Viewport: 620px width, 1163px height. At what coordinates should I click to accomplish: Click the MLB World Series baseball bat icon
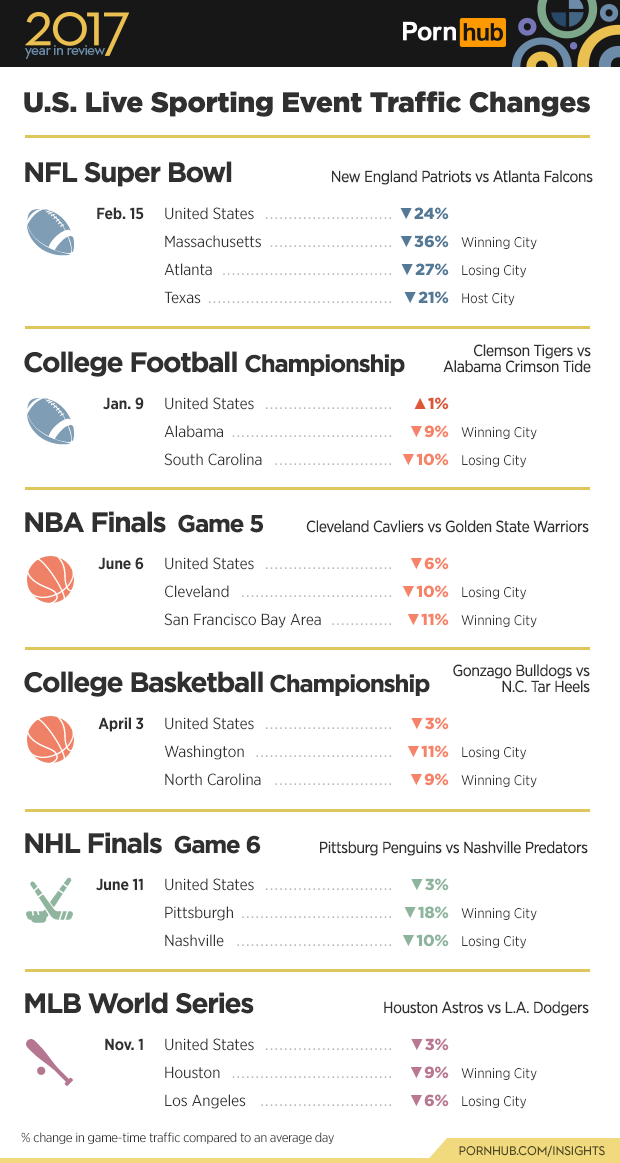[x=50, y=1061]
